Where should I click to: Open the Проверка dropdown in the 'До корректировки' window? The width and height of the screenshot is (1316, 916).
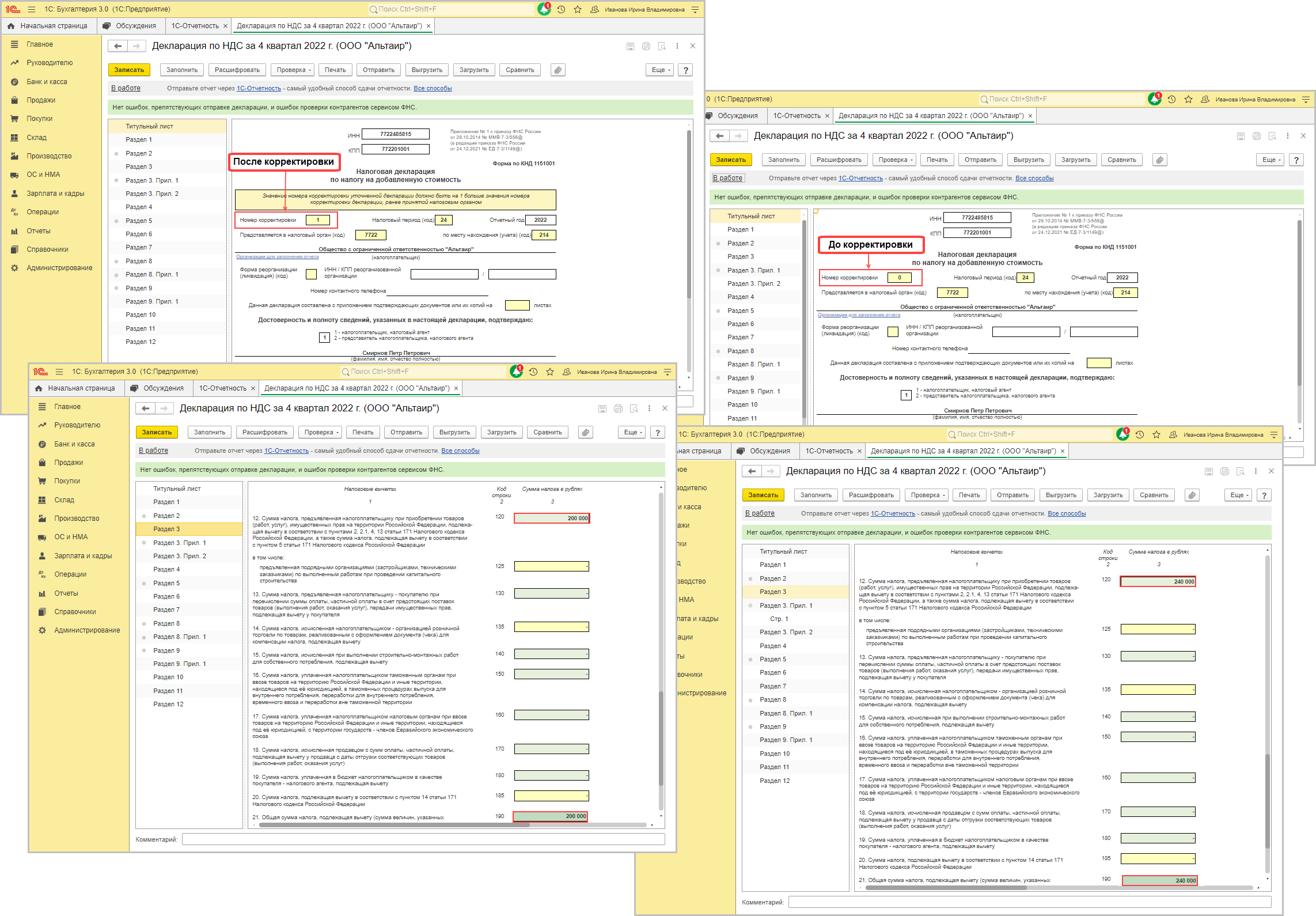(x=896, y=160)
